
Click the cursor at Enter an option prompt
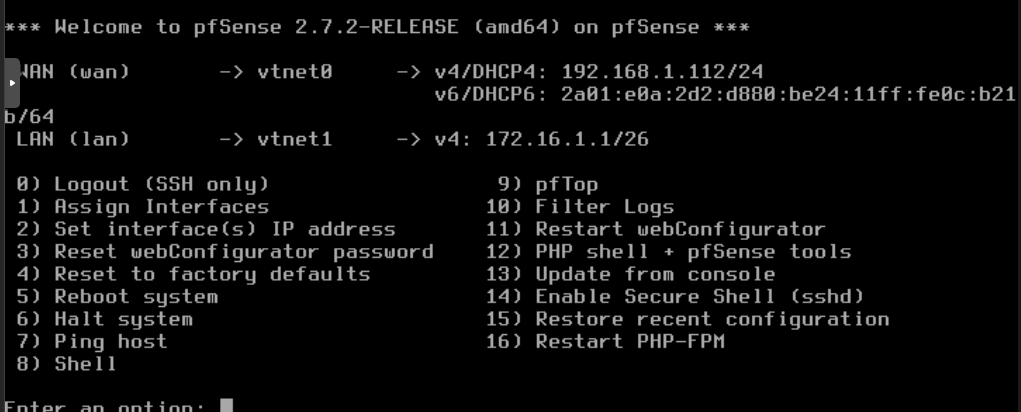tap(227, 405)
